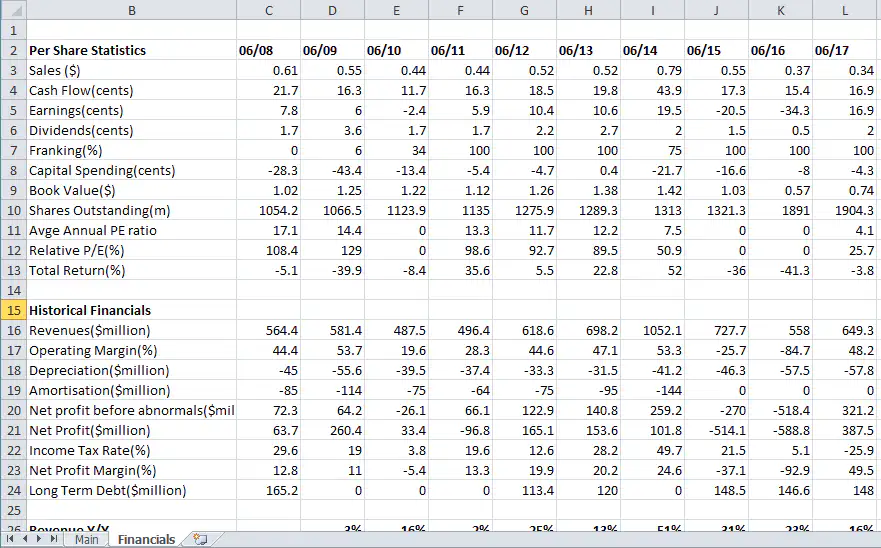Select column G header

(524, 10)
